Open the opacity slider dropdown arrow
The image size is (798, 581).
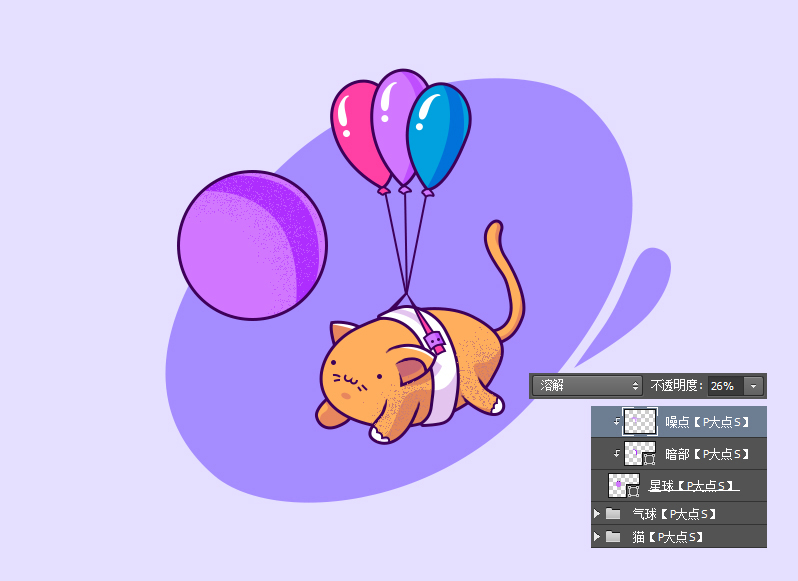[753, 386]
